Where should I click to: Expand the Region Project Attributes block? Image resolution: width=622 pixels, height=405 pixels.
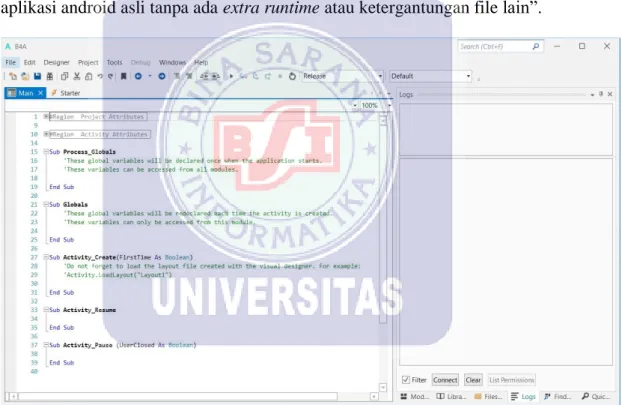pyautogui.click(x=46, y=117)
